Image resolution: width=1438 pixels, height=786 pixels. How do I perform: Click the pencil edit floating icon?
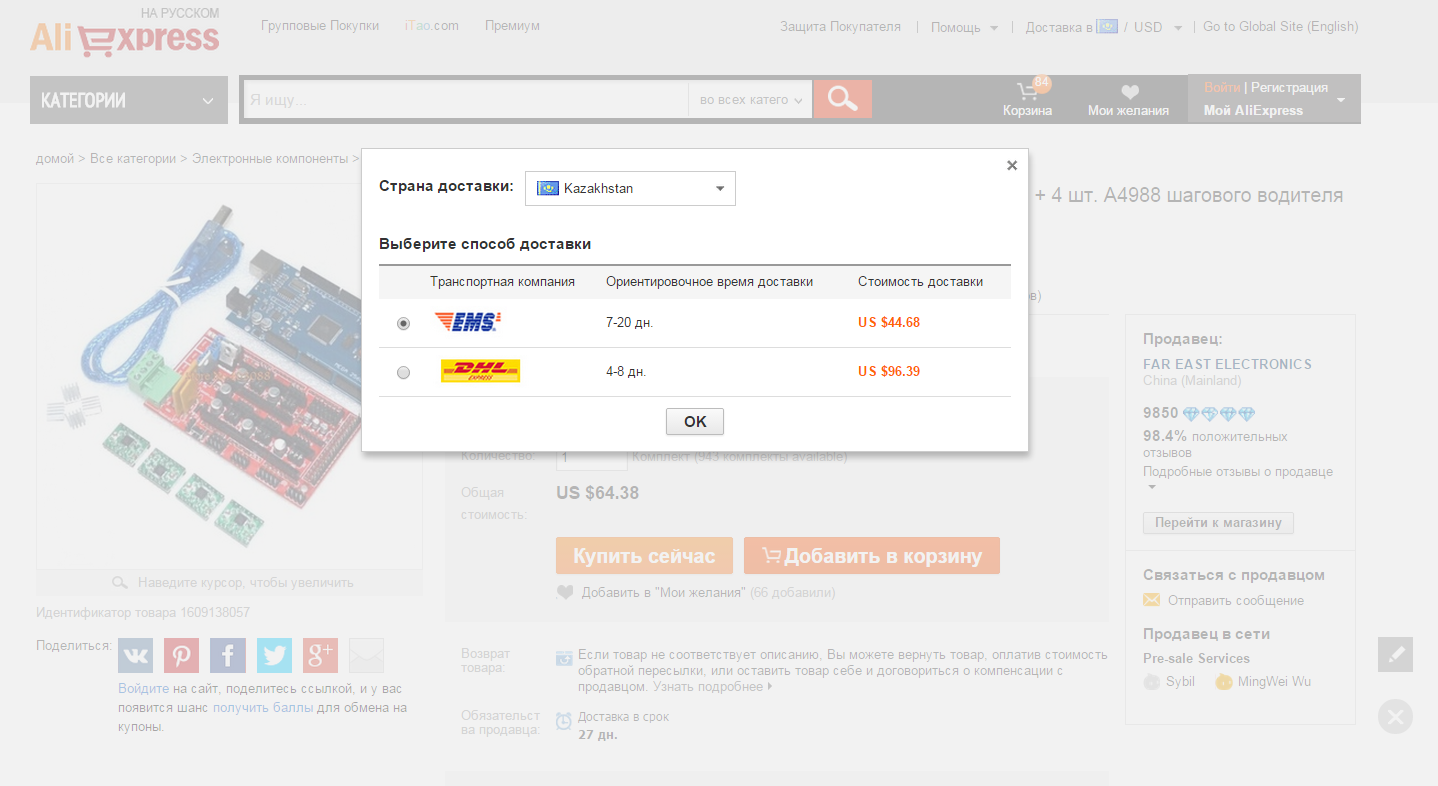(1396, 654)
